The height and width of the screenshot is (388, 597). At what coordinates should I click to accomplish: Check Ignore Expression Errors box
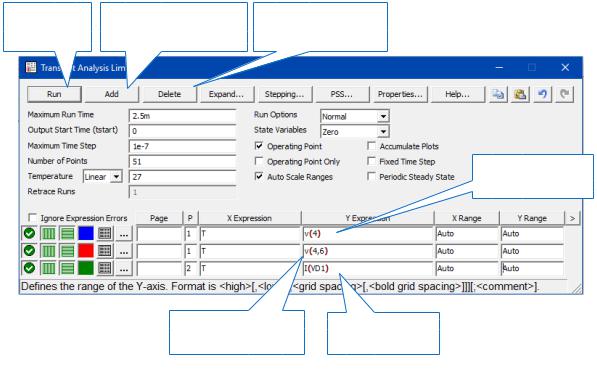pos(33,218)
